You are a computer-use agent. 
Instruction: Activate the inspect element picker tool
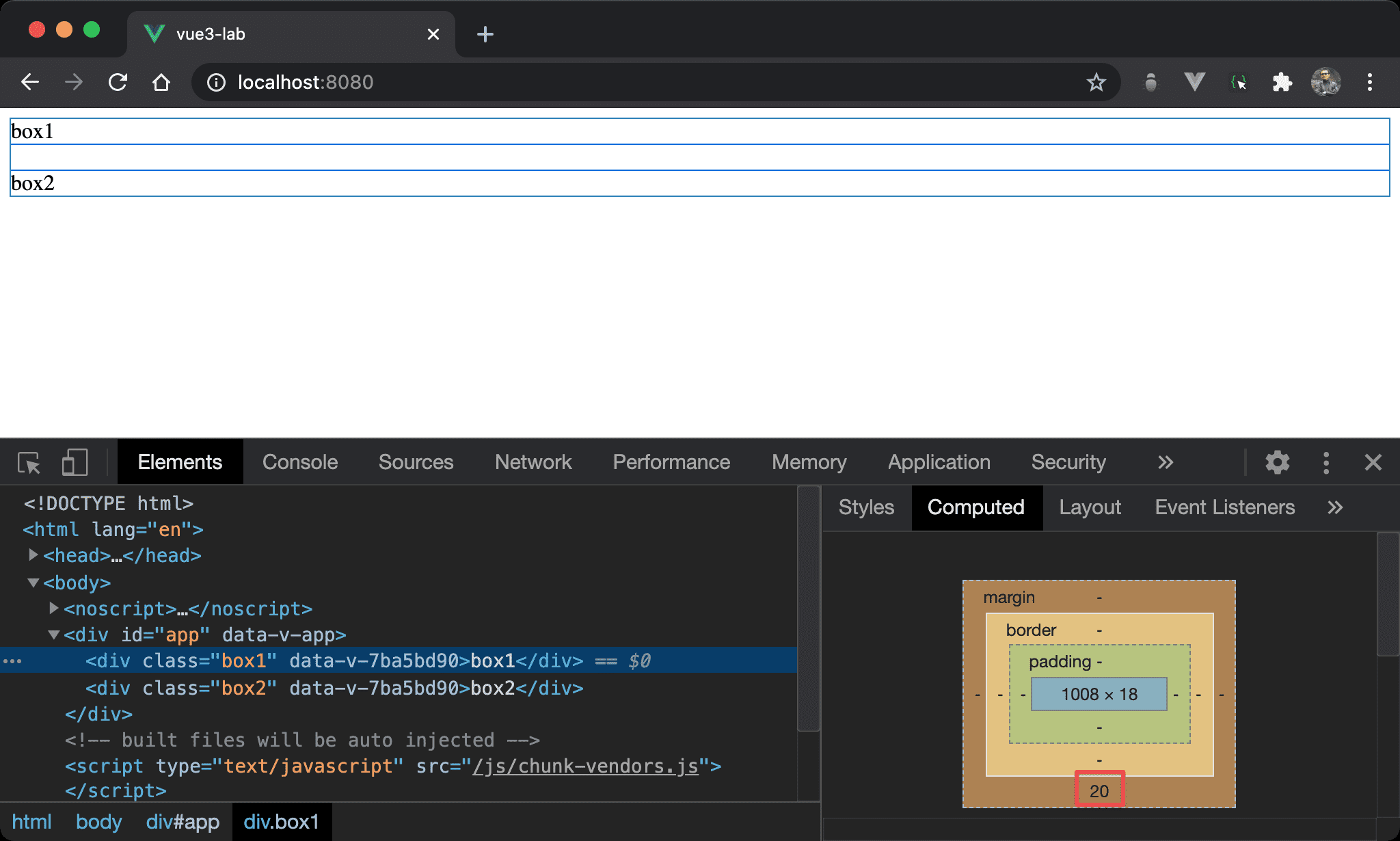(x=29, y=463)
